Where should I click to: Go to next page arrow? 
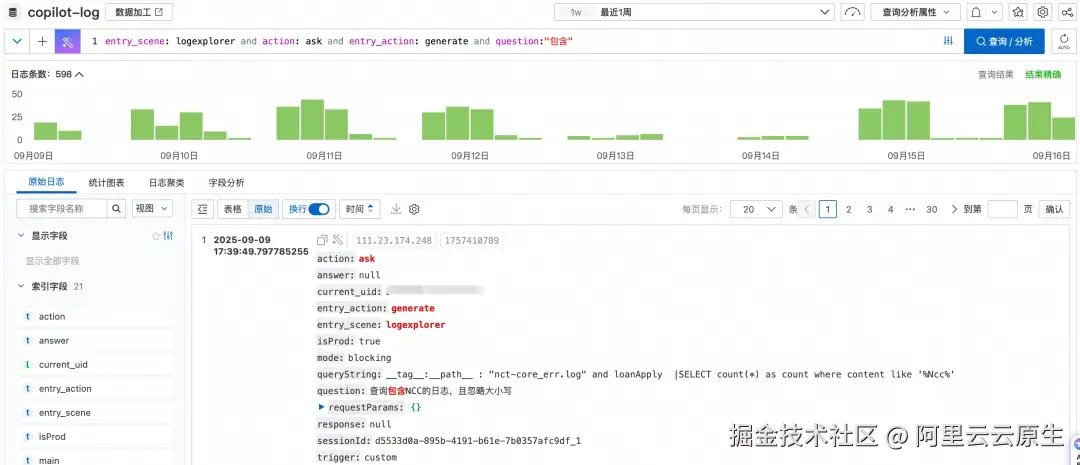[x=954, y=209]
